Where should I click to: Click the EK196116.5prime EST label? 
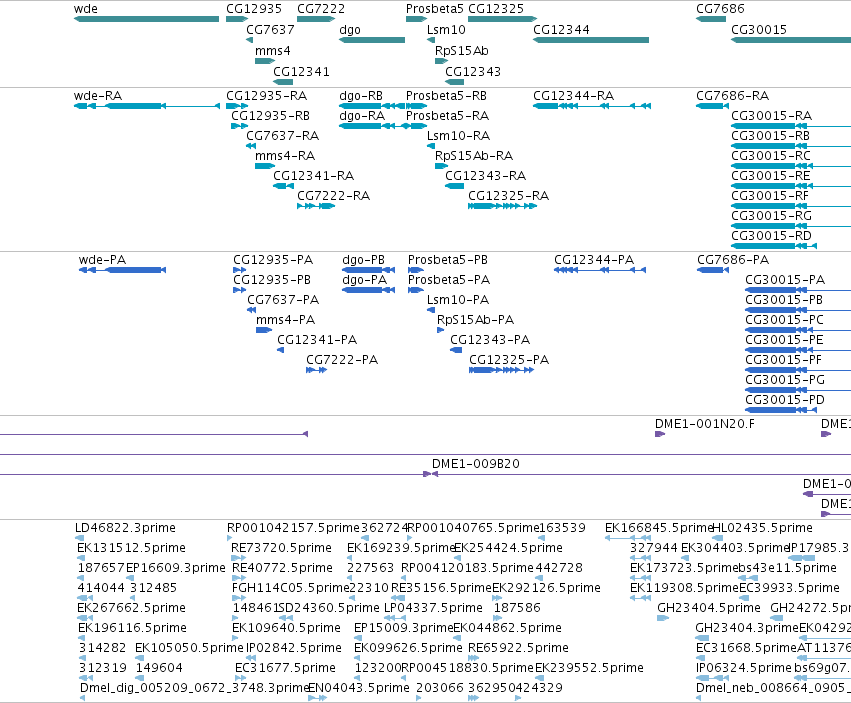click(132, 628)
